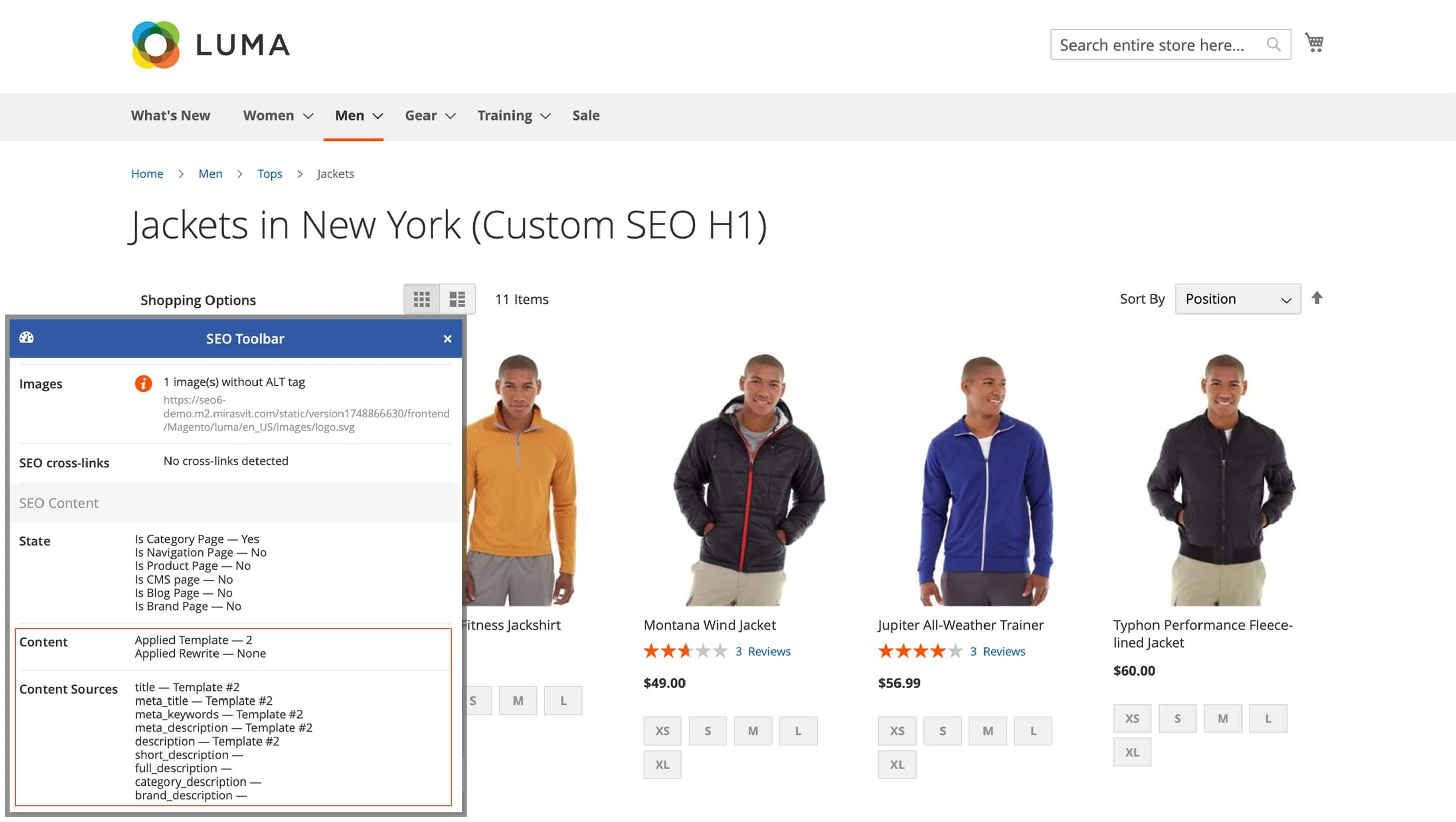The height and width of the screenshot is (822, 1456).
Task: Click the search magnifier icon
Action: (1274, 44)
